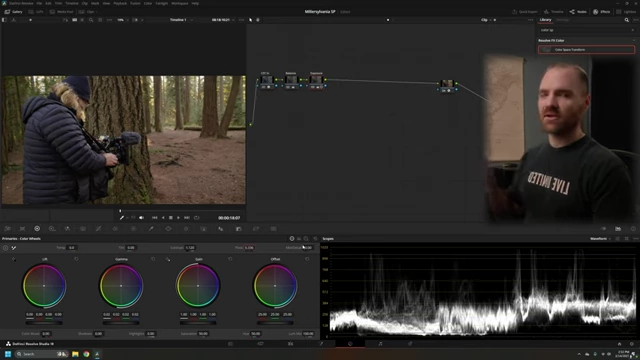Open the viewer zoom percentage dropdown
Image resolution: width=640 pixels, height=360 pixels.
122,20
